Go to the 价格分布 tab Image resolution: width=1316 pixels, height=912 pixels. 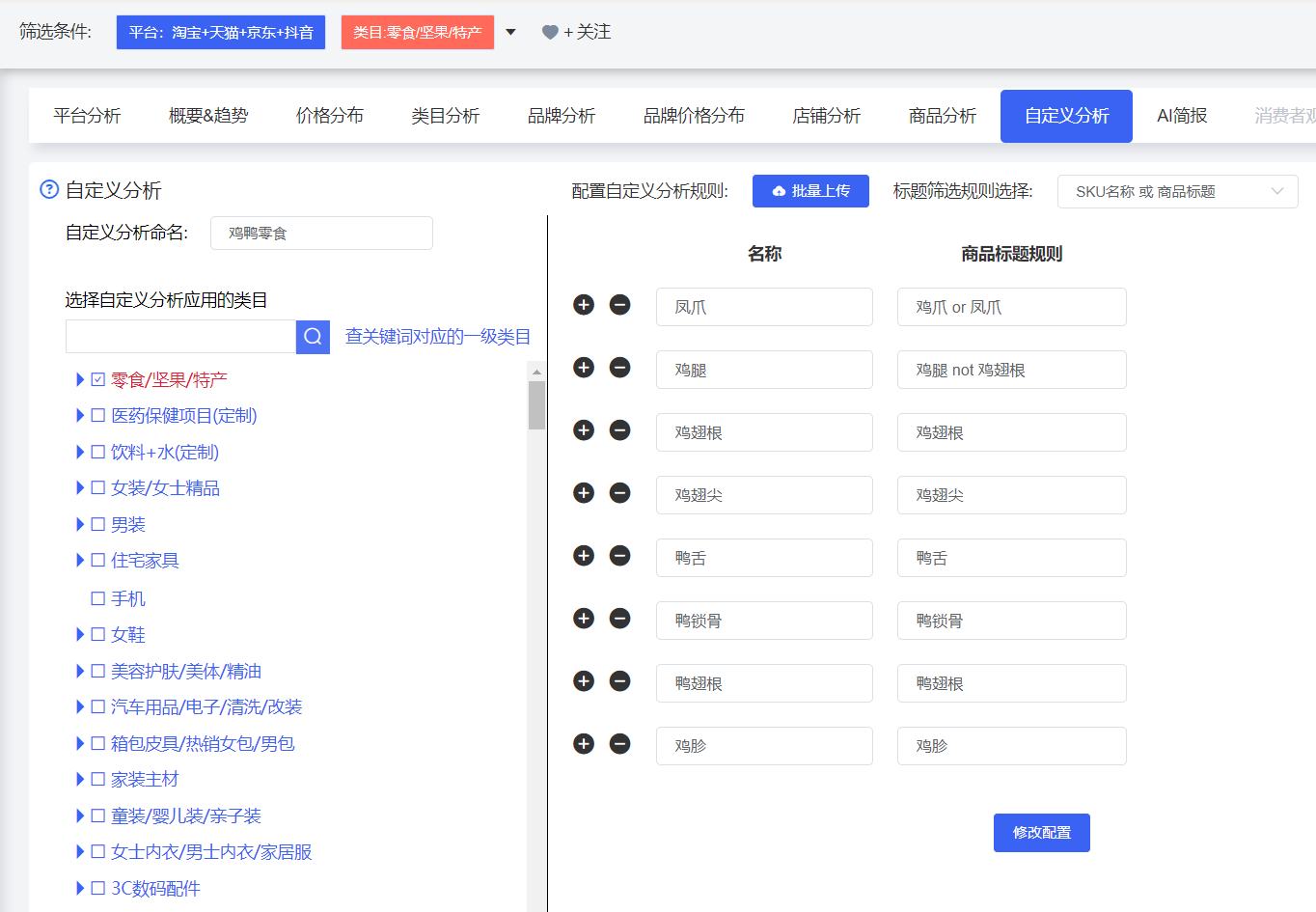(x=330, y=116)
